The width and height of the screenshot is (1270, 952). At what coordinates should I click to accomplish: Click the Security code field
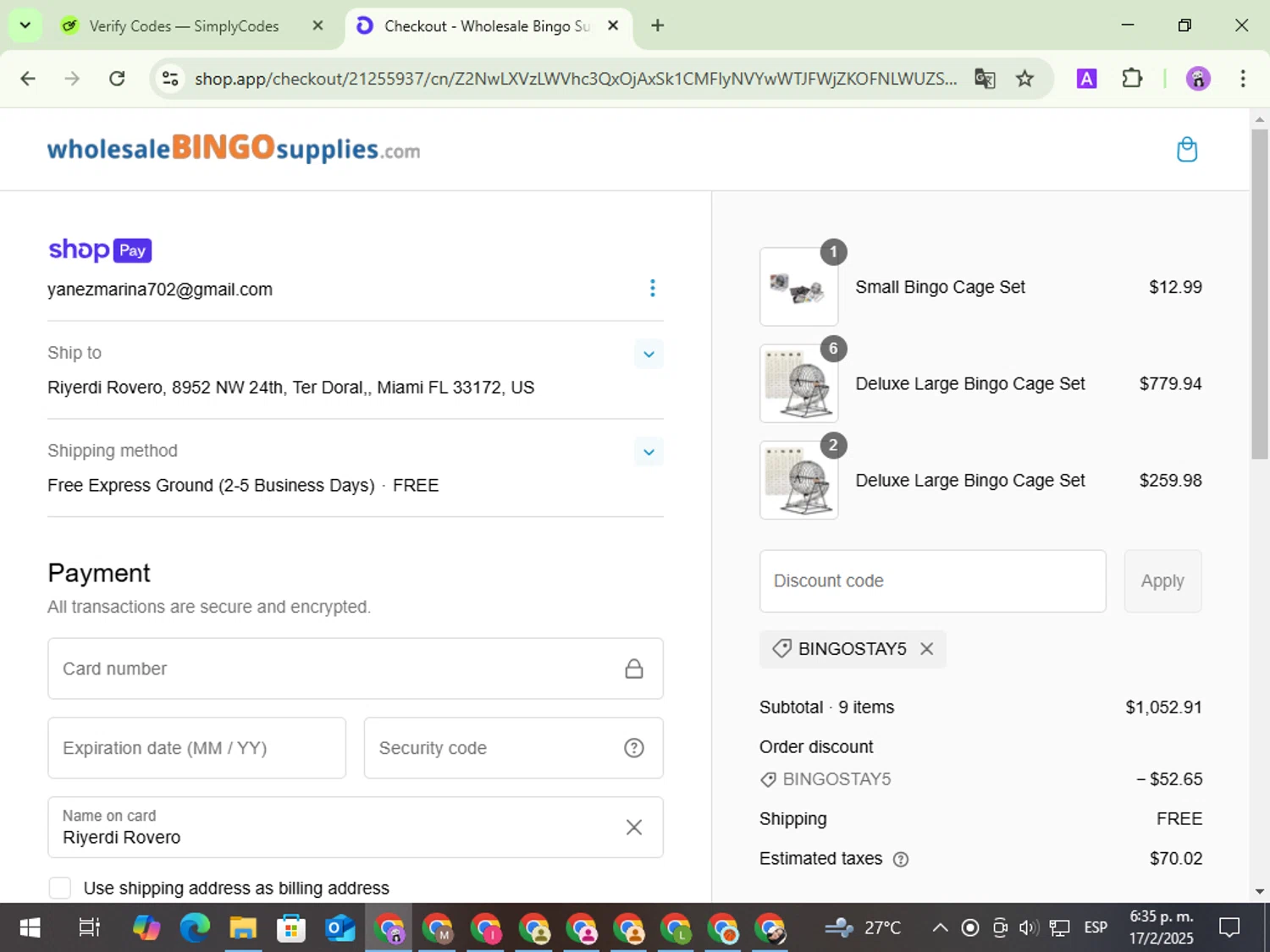click(x=513, y=748)
